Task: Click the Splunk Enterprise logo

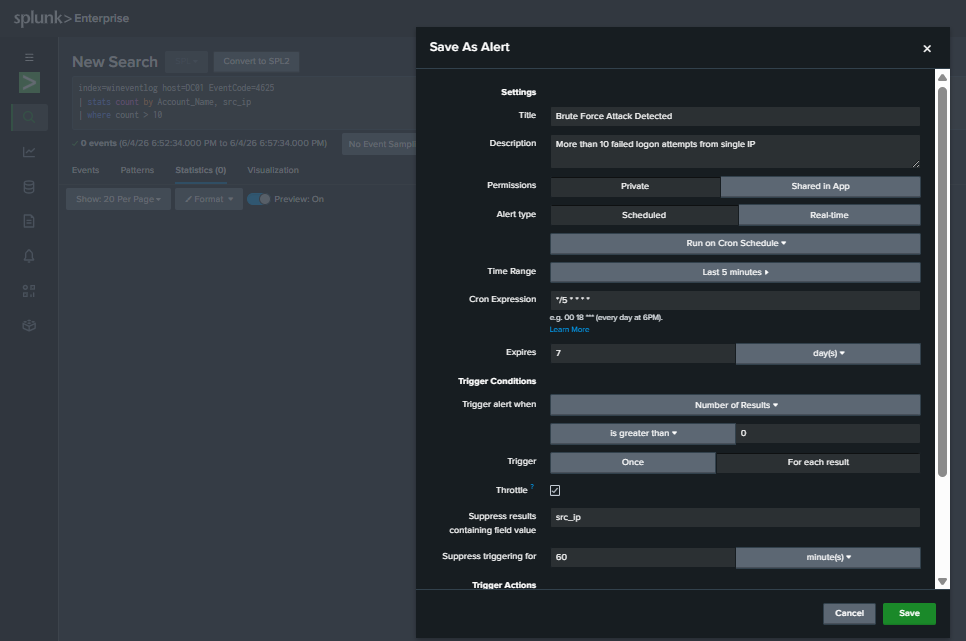Action: coord(71,18)
